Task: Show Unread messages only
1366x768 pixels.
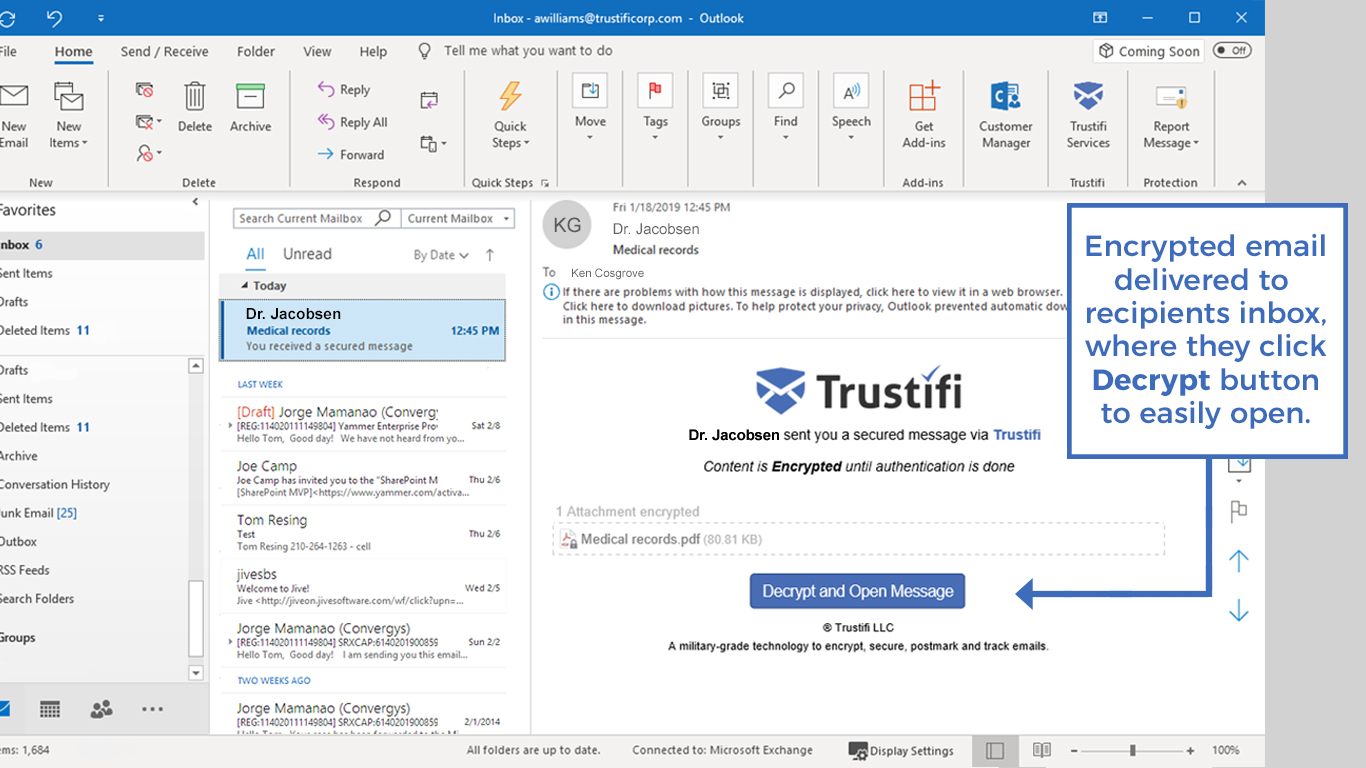Action: (307, 254)
